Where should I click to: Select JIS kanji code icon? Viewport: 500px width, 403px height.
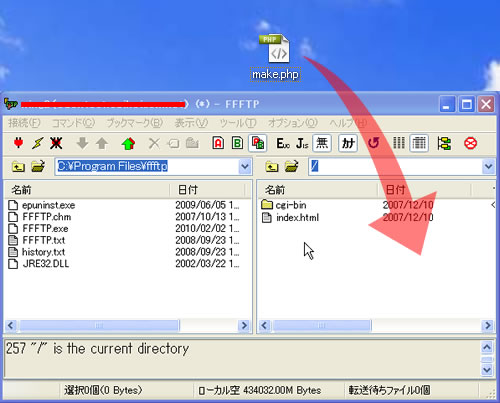pyautogui.click(x=302, y=143)
